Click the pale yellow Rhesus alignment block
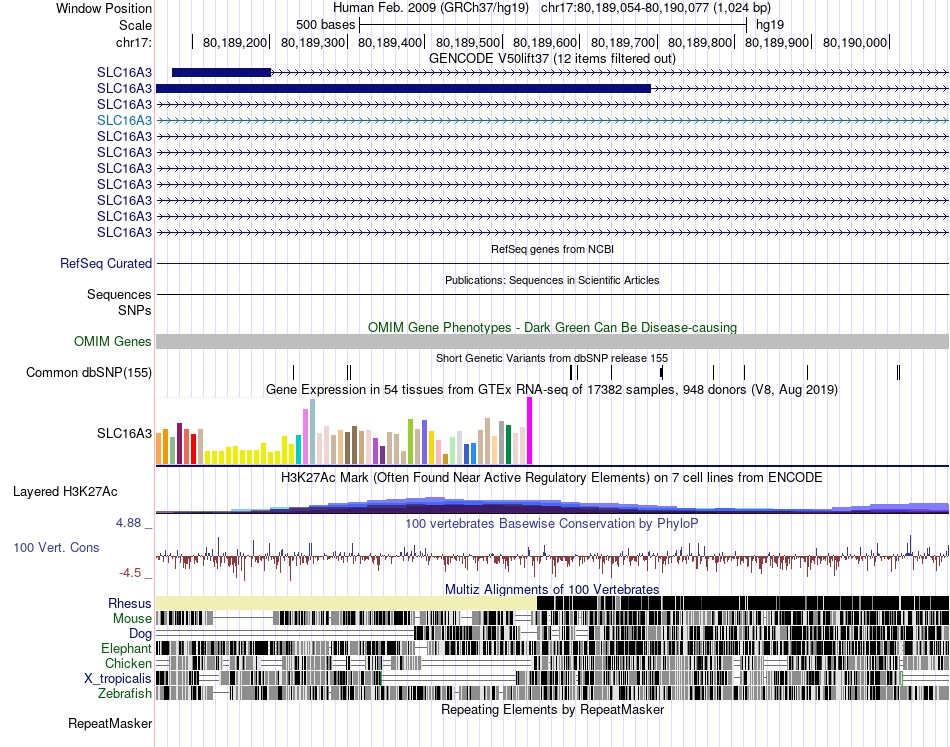The image size is (950, 747). [347, 603]
